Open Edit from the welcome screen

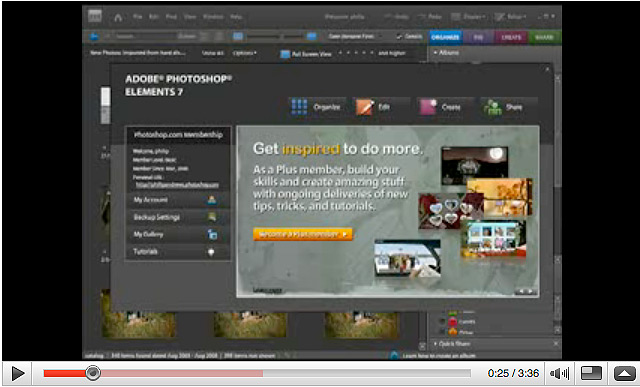[x=381, y=107]
